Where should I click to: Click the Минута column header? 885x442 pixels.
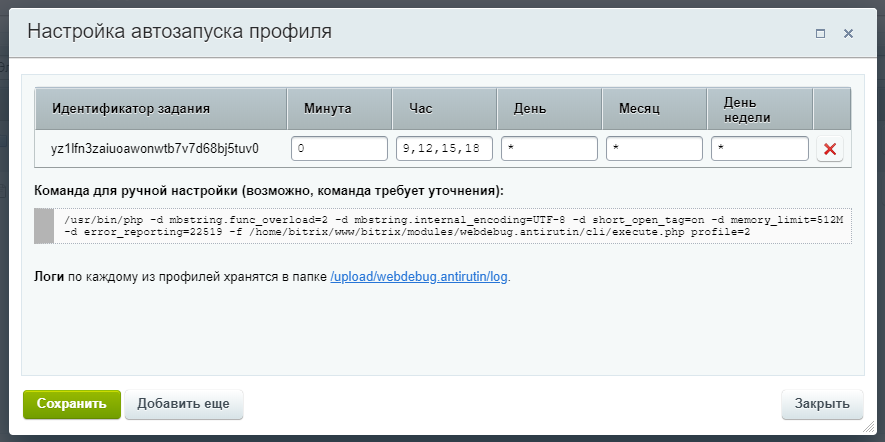pyautogui.click(x=339, y=108)
